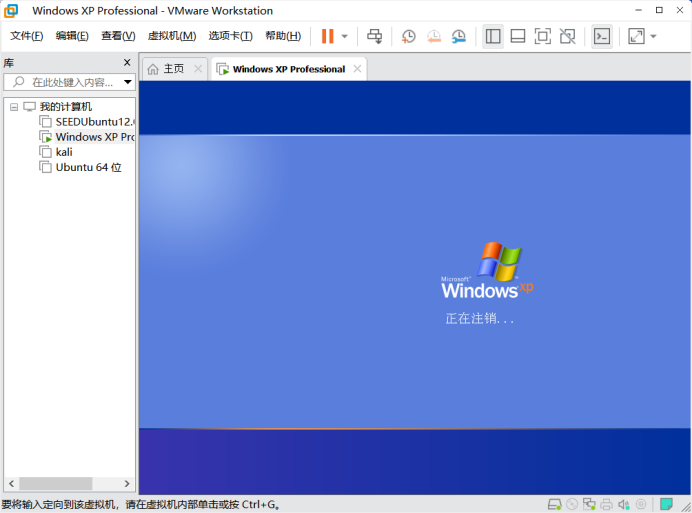692x513 pixels.
Task: Close the 库 library panel
Action: [127, 63]
